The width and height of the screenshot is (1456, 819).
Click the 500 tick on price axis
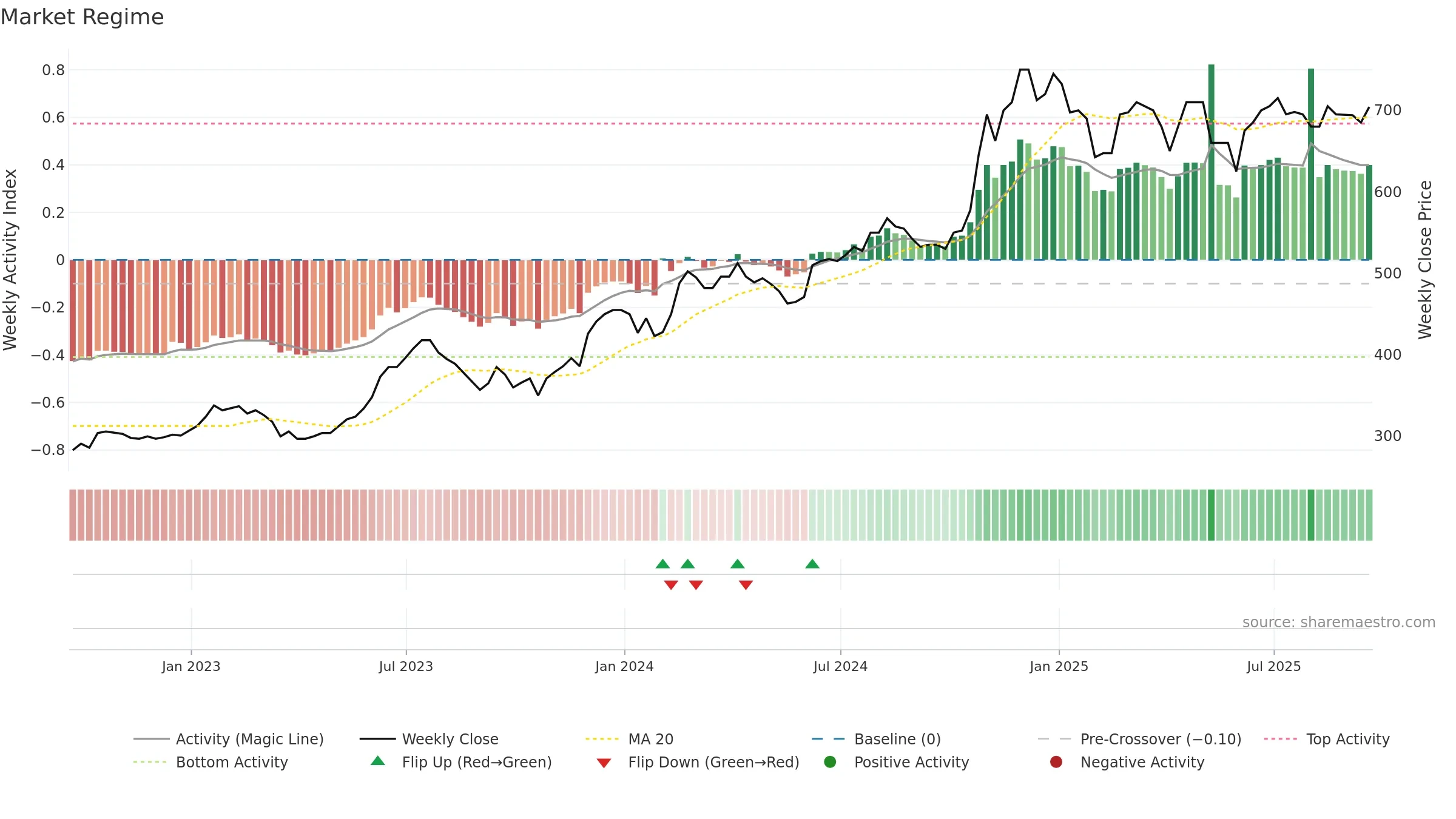1388,274
